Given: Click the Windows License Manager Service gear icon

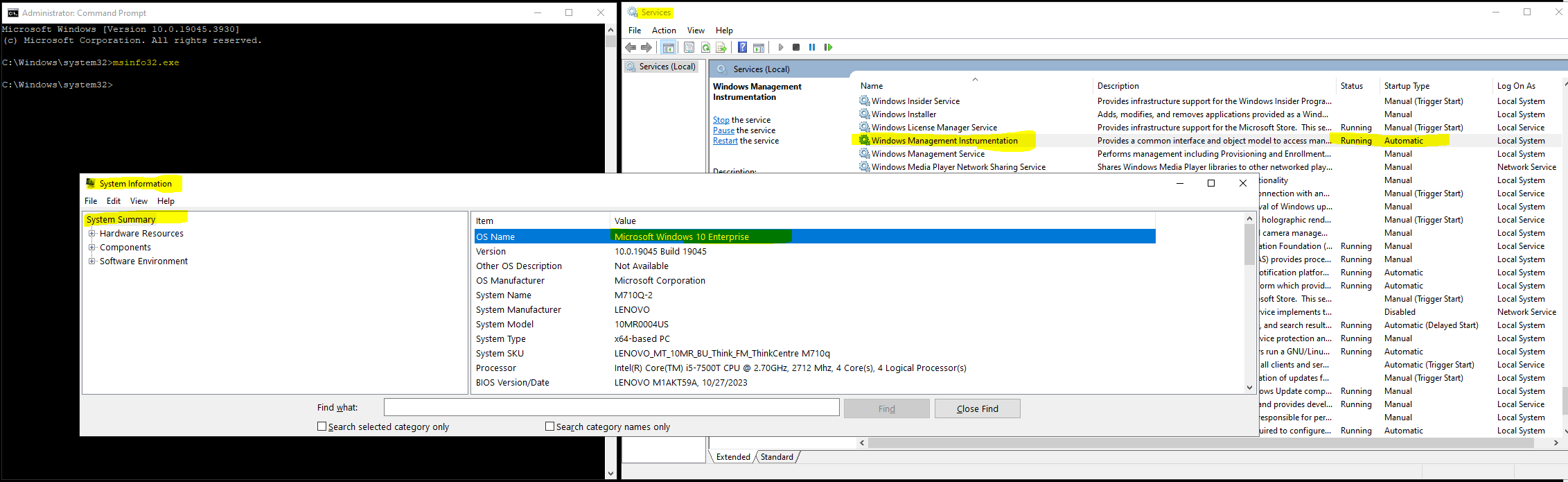Looking at the screenshot, I should coord(865,128).
